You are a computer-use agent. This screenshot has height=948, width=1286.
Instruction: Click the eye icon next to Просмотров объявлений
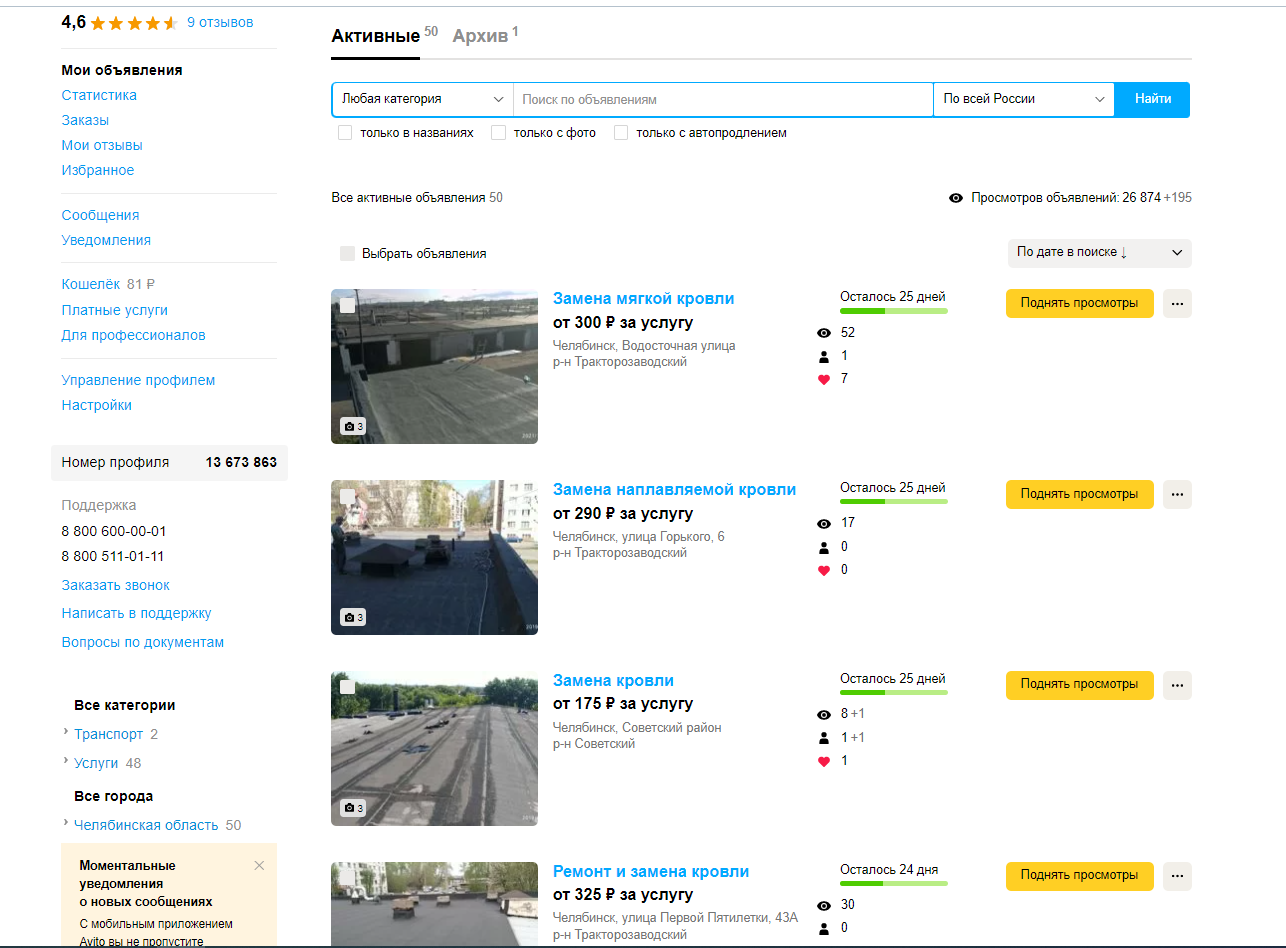[956, 198]
